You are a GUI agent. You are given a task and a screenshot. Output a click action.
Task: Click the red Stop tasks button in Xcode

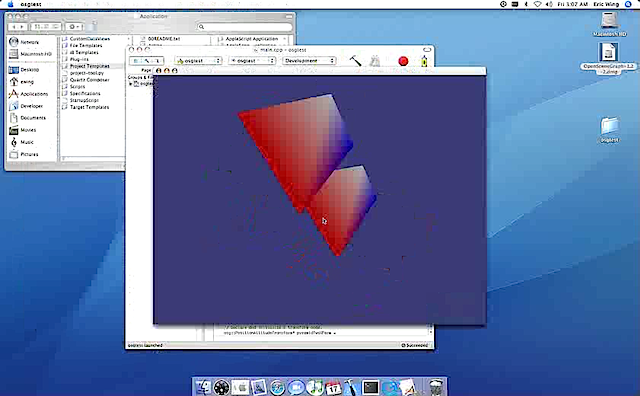[403, 61]
